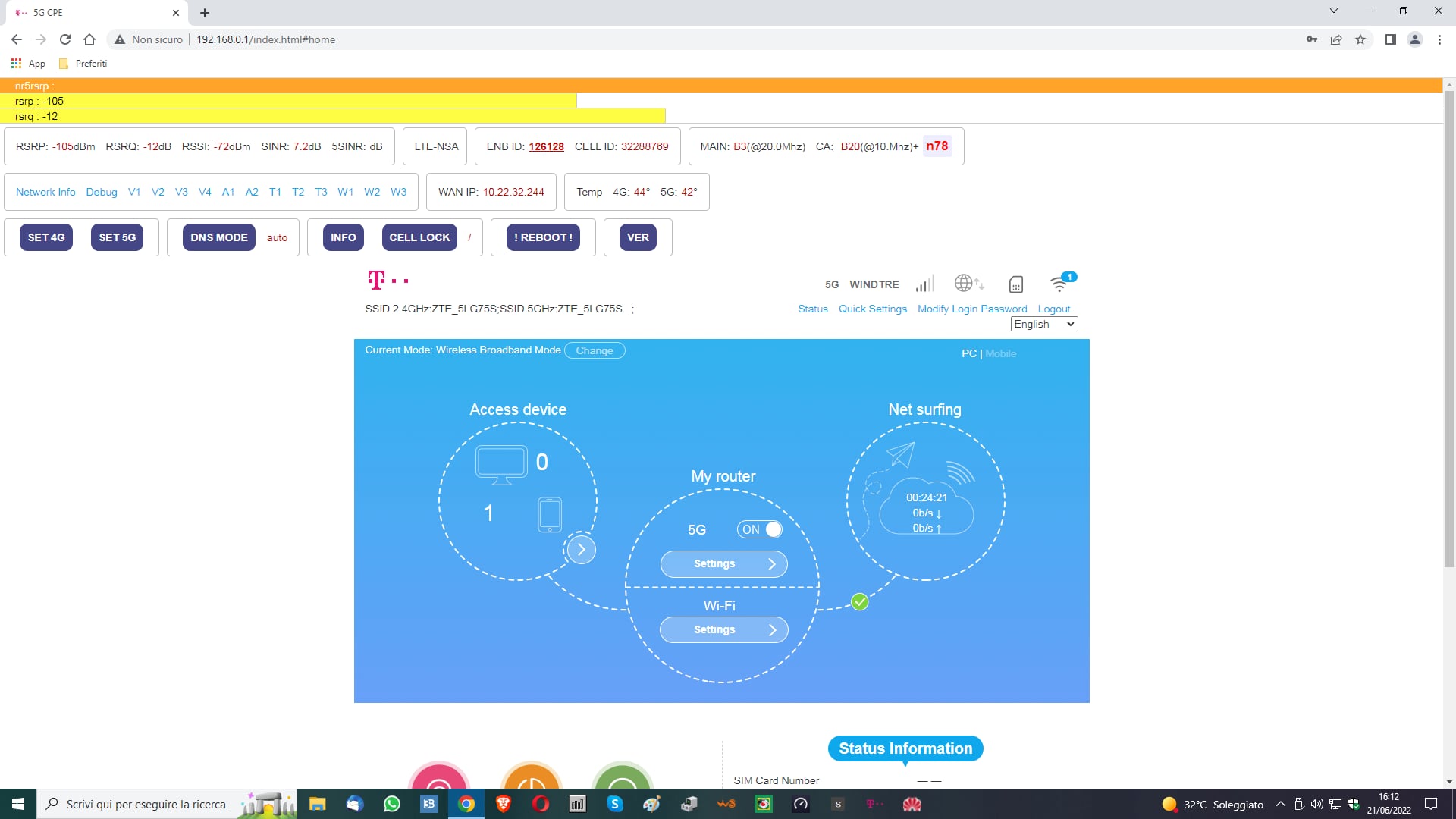Click the yellow rsrp signal bar
Viewport: 1456px width, 819px height.
point(288,101)
